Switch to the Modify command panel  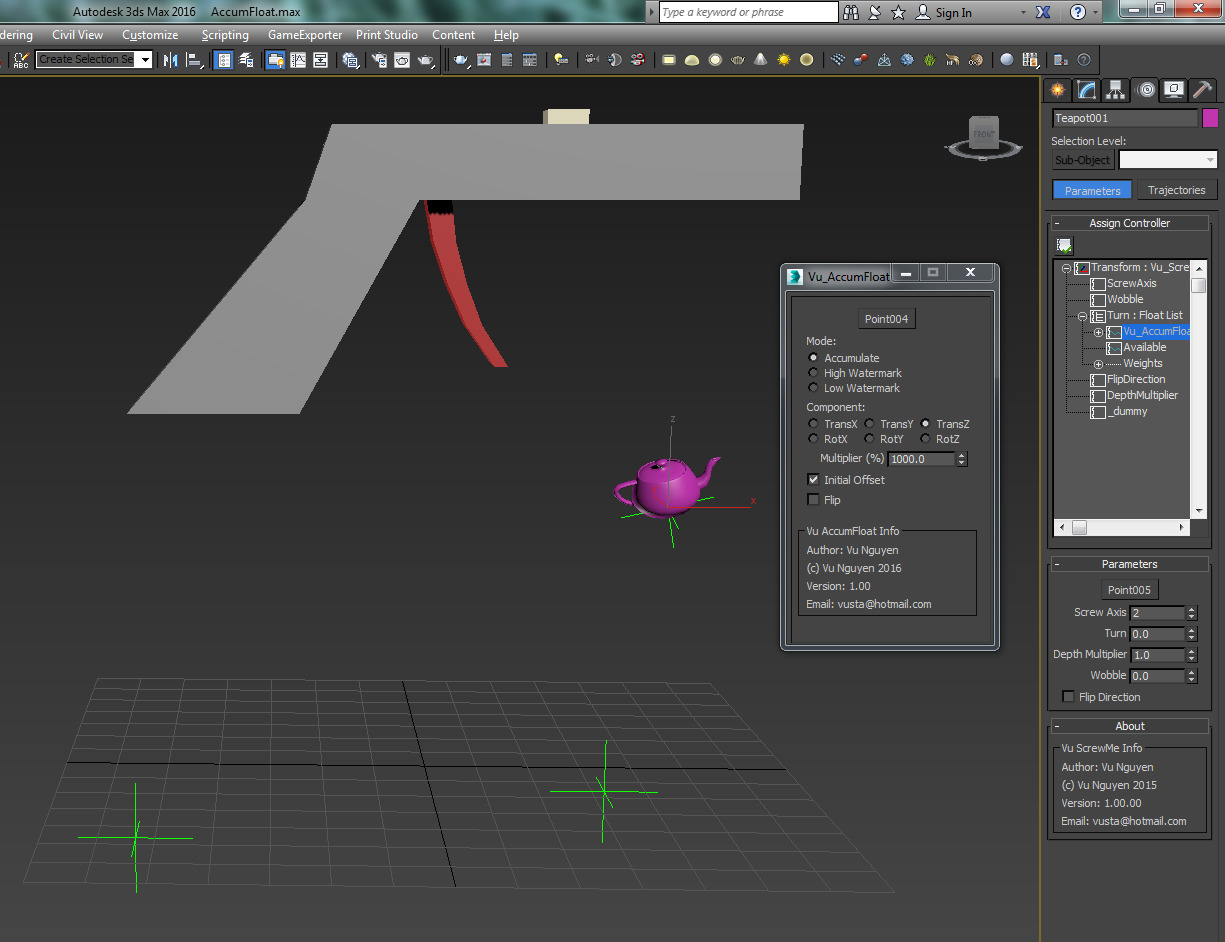coord(1086,90)
